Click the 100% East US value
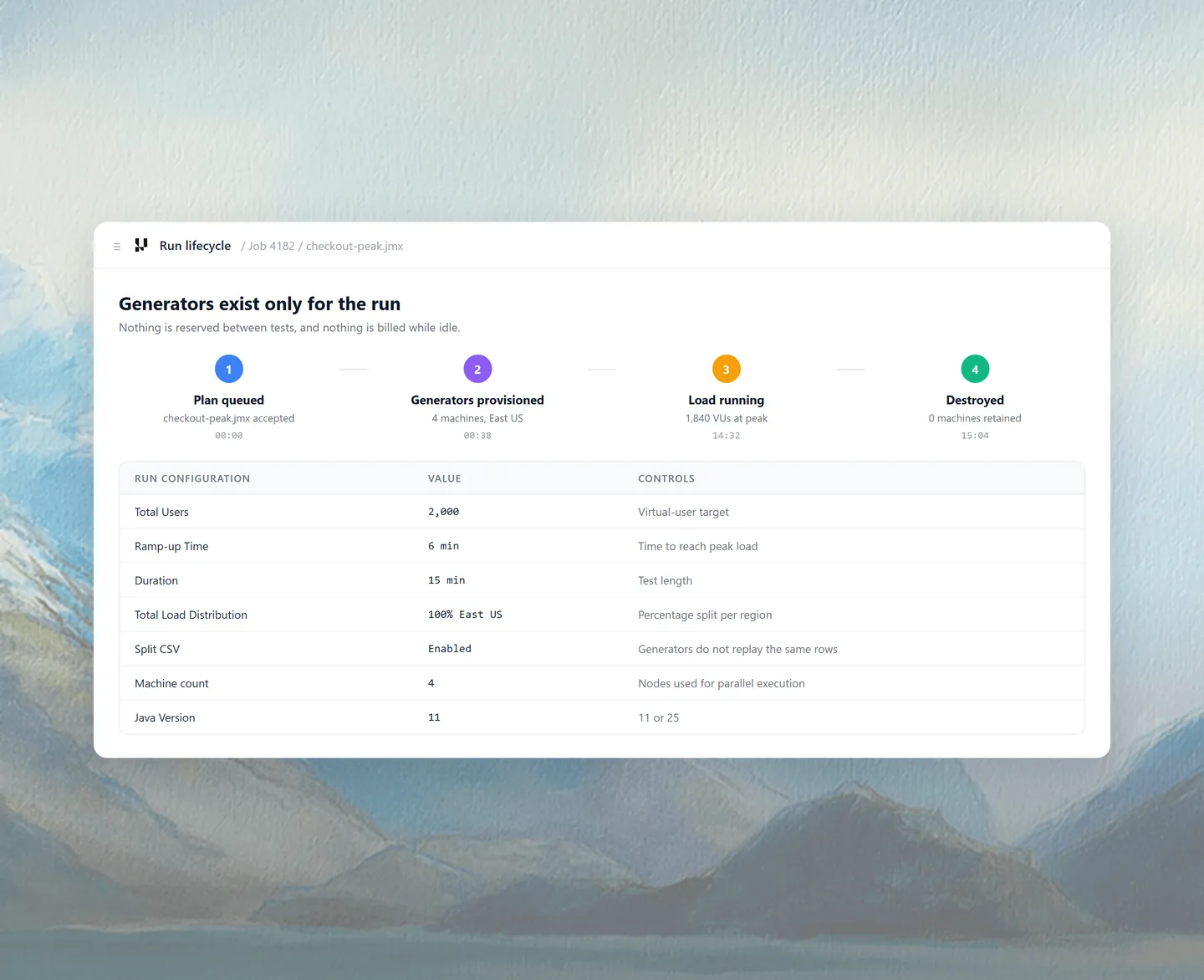This screenshot has width=1204, height=980. [466, 615]
